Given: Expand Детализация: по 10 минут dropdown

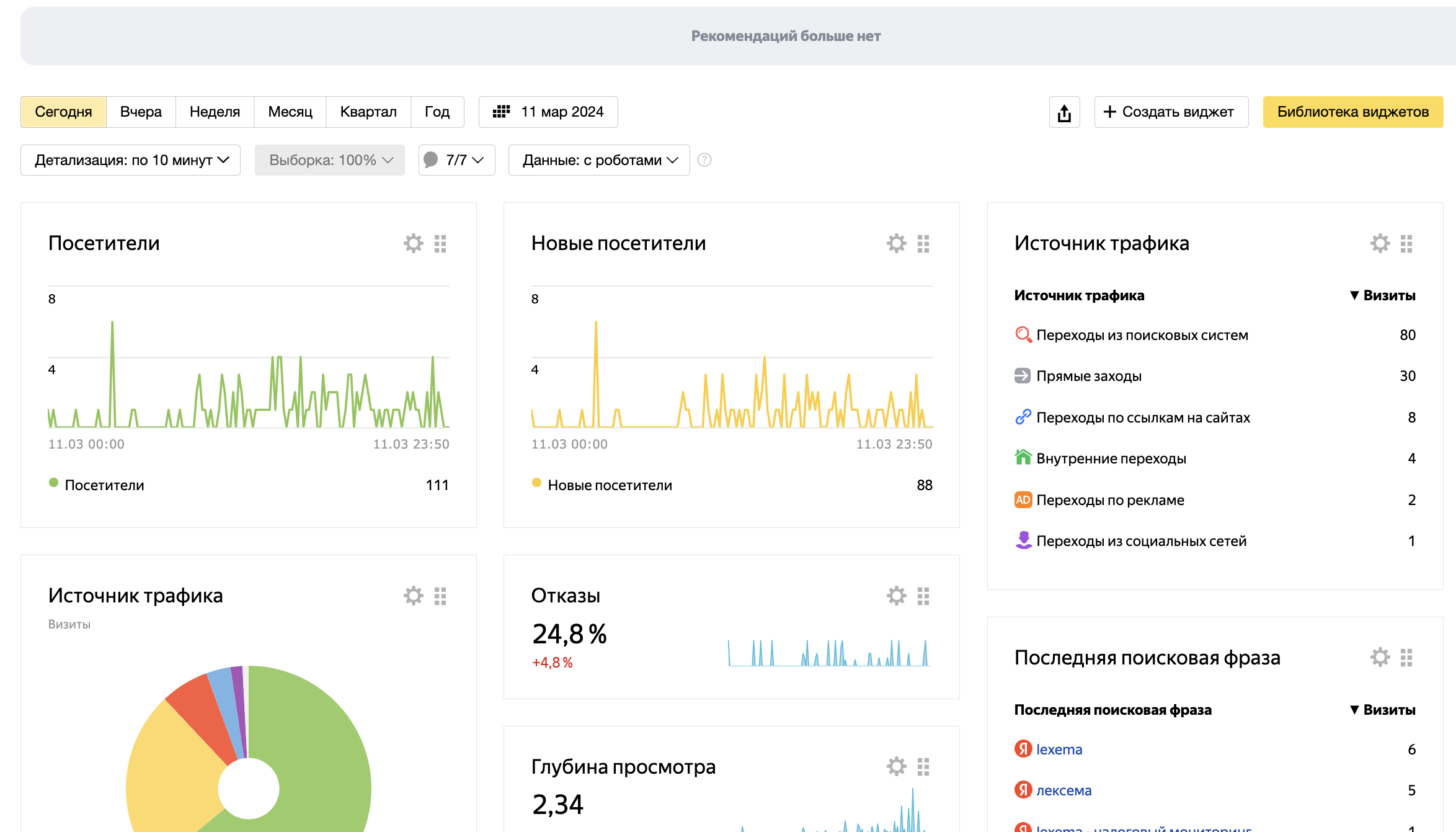Looking at the screenshot, I should [130, 160].
